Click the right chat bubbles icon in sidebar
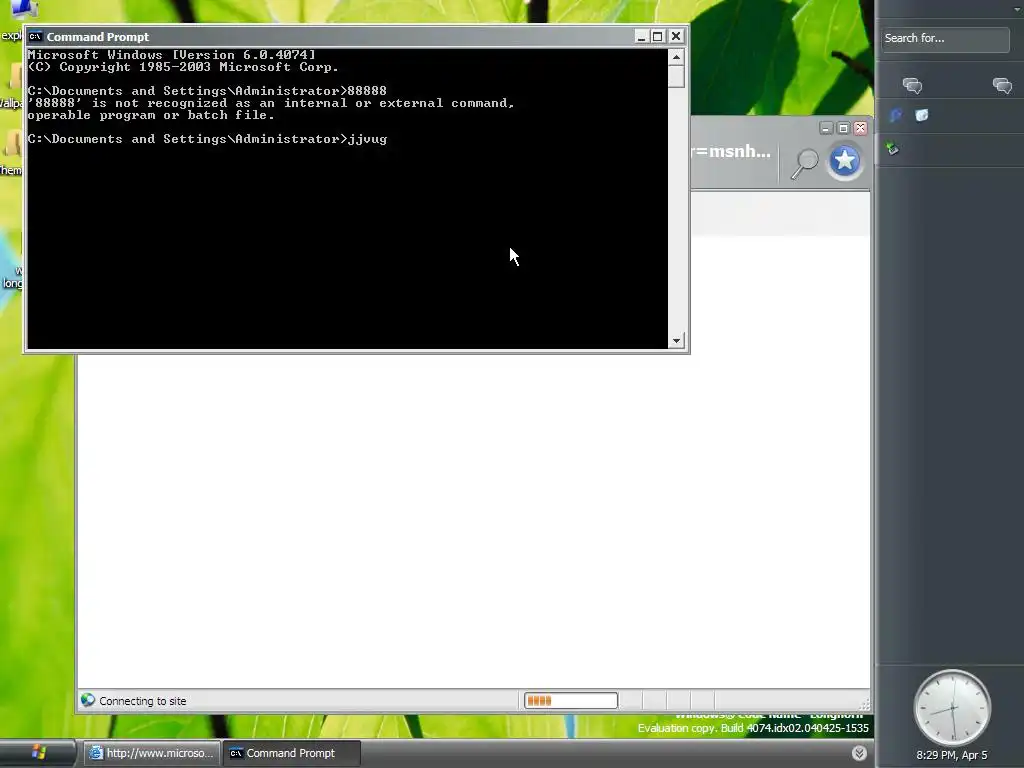Screen dimensions: 1024x768 tap(1002, 86)
